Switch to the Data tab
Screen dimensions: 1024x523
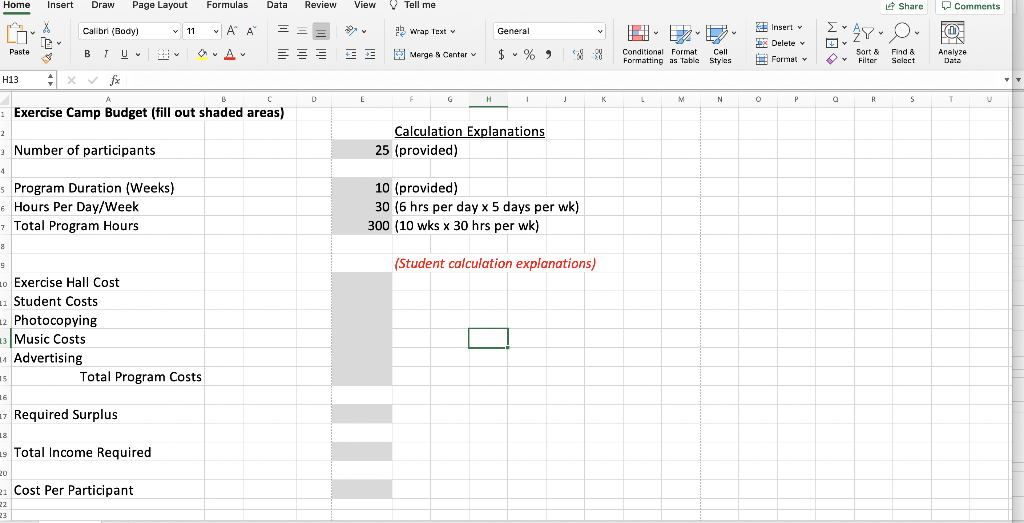point(277,5)
